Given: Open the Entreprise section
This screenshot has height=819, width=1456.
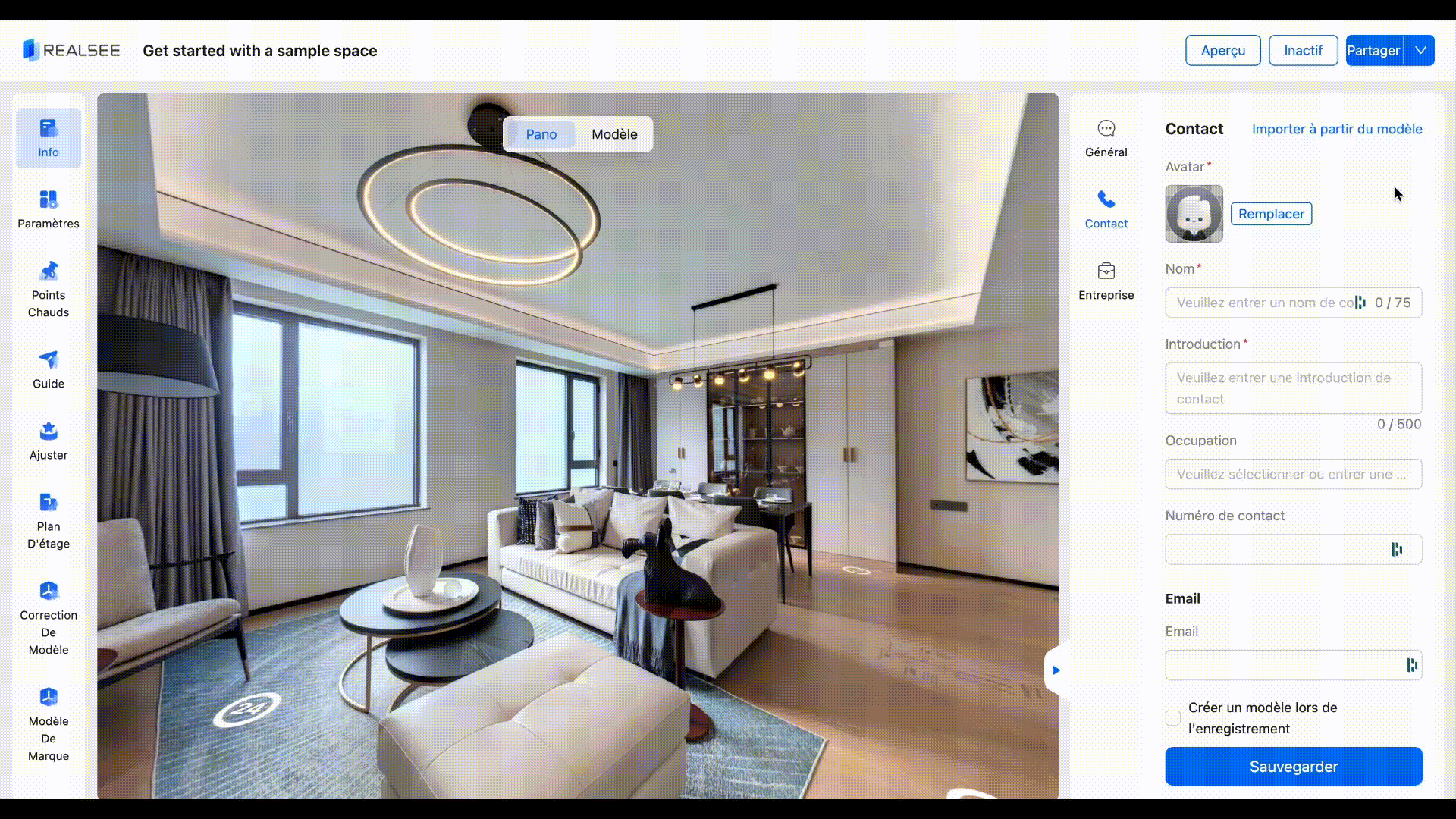Looking at the screenshot, I should (1106, 281).
